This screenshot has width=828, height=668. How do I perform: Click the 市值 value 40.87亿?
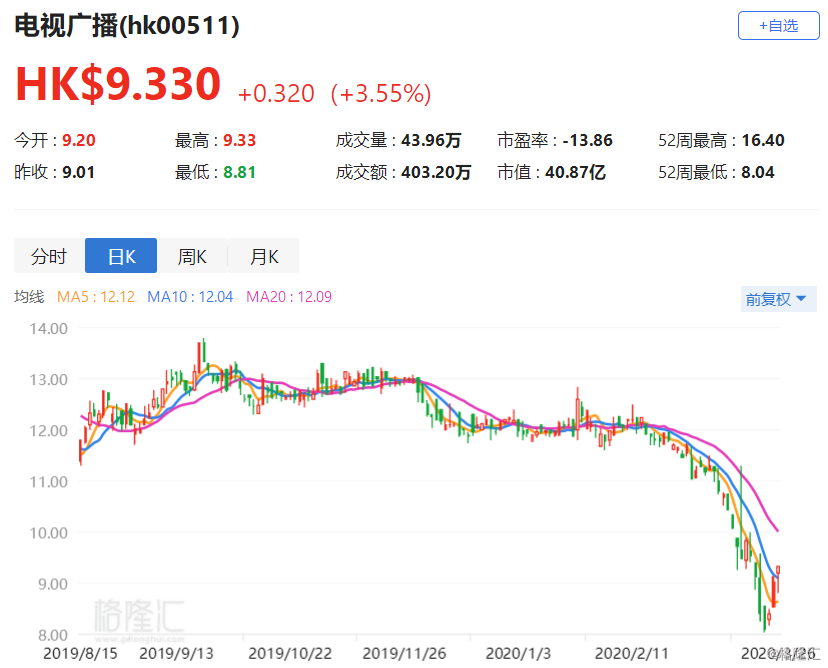coord(575,172)
